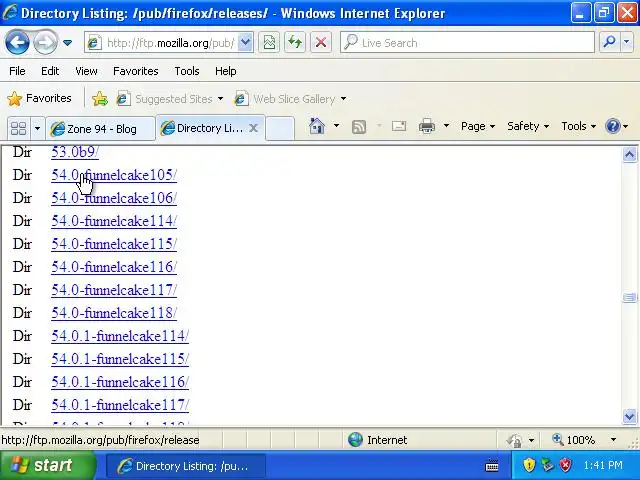Click the Home house icon
The height and width of the screenshot is (480, 640).
(x=317, y=126)
